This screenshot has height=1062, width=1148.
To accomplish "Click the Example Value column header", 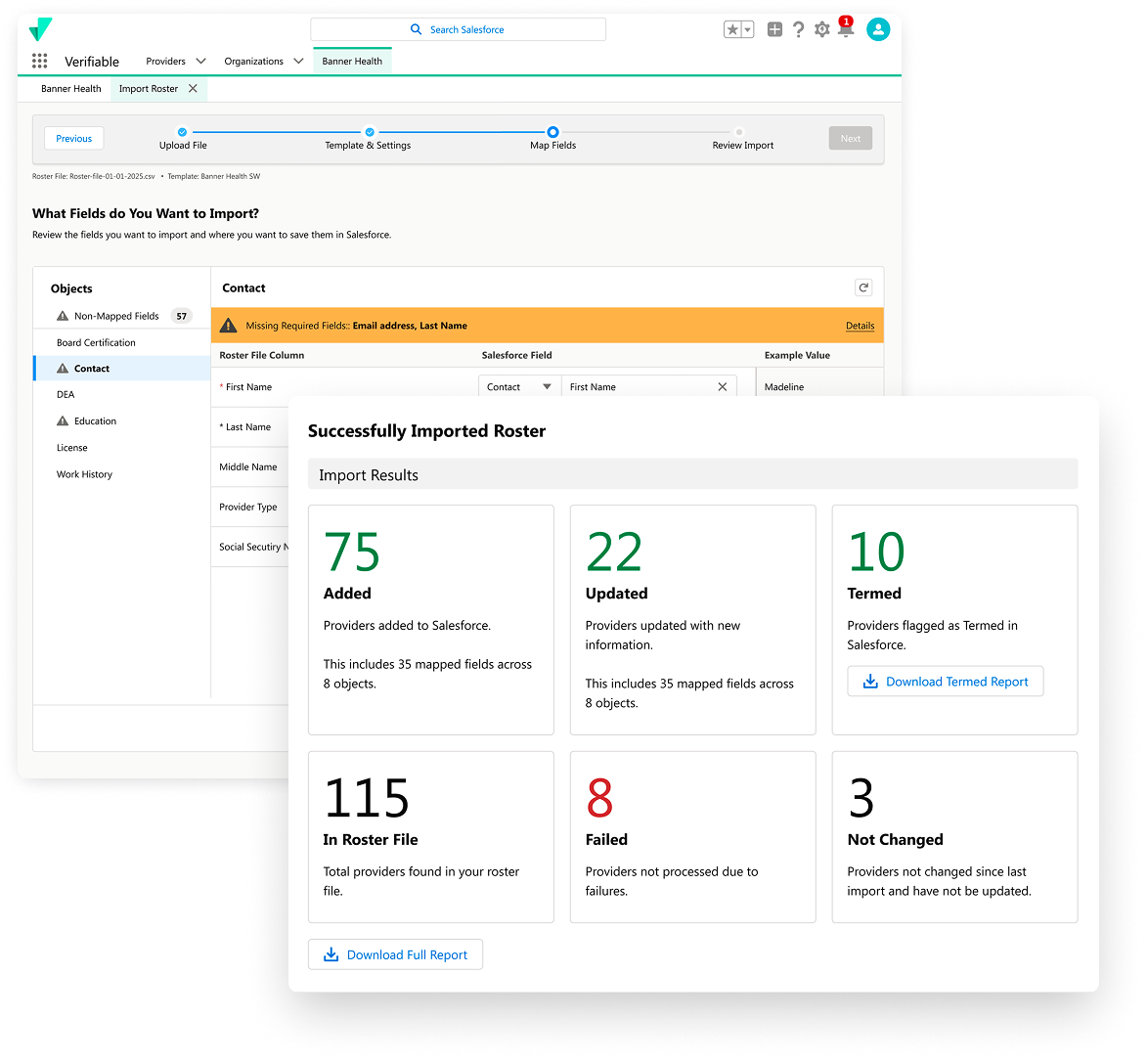I will 797,355.
